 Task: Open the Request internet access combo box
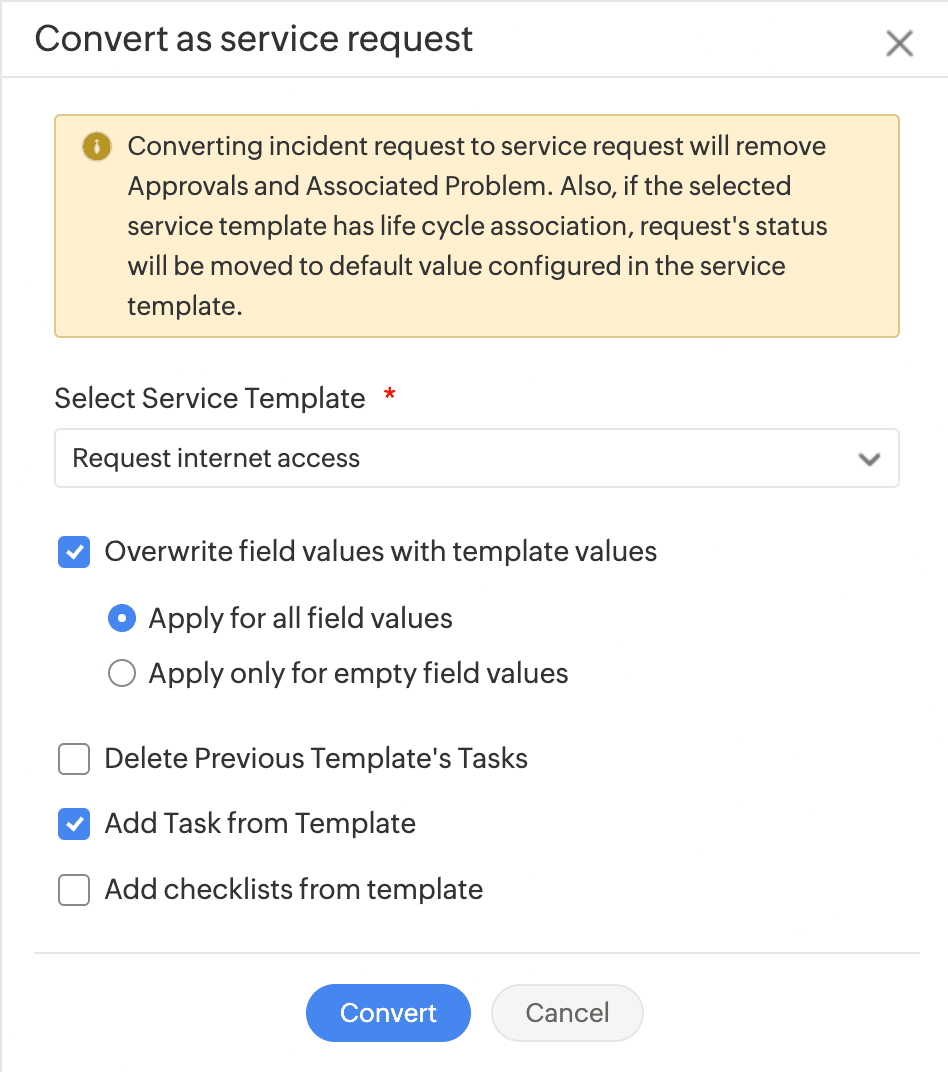click(x=460, y=459)
